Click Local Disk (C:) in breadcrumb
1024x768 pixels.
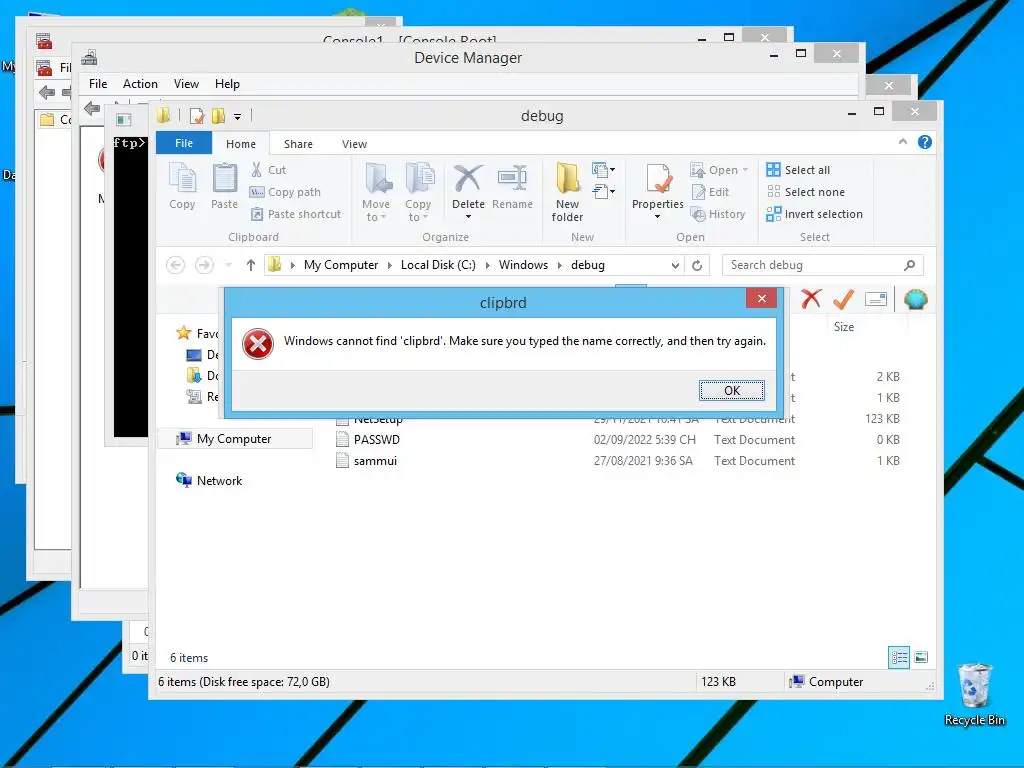coord(438,264)
